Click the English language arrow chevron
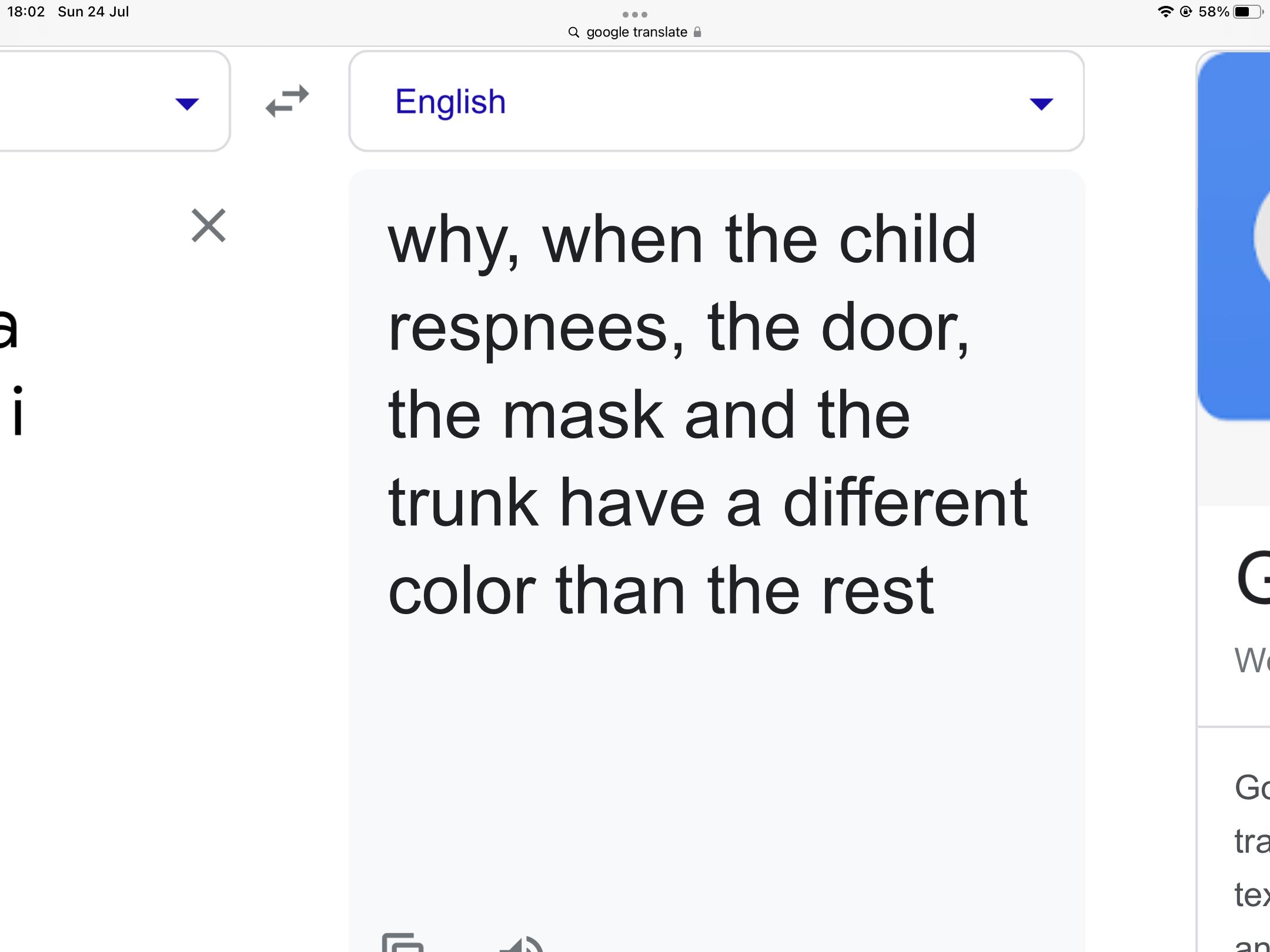 1041,104
